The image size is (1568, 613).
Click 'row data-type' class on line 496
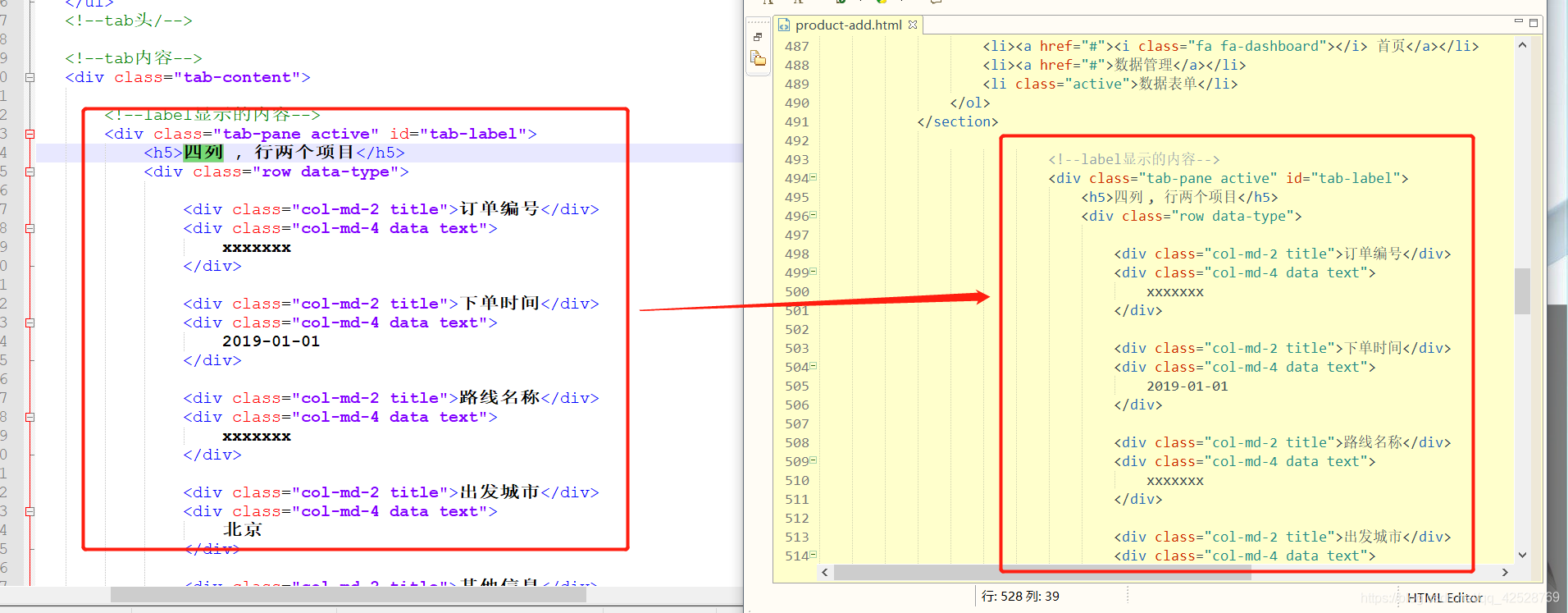tap(1233, 216)
